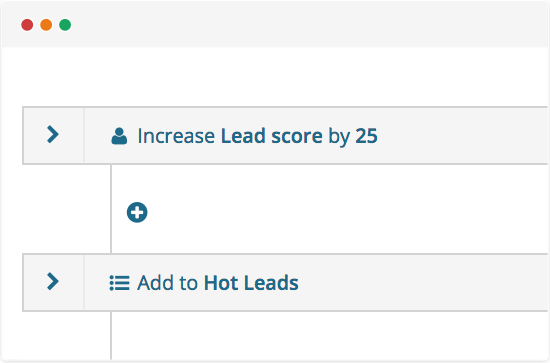Click the person icon beside Increase Lead score

point(119,136)
